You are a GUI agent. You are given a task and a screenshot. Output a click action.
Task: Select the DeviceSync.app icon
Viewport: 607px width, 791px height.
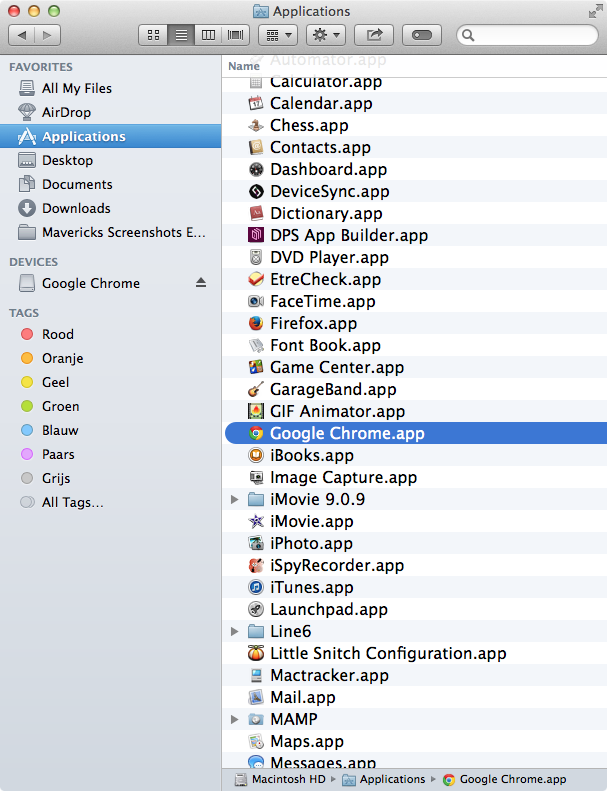[x=256, y=191]
